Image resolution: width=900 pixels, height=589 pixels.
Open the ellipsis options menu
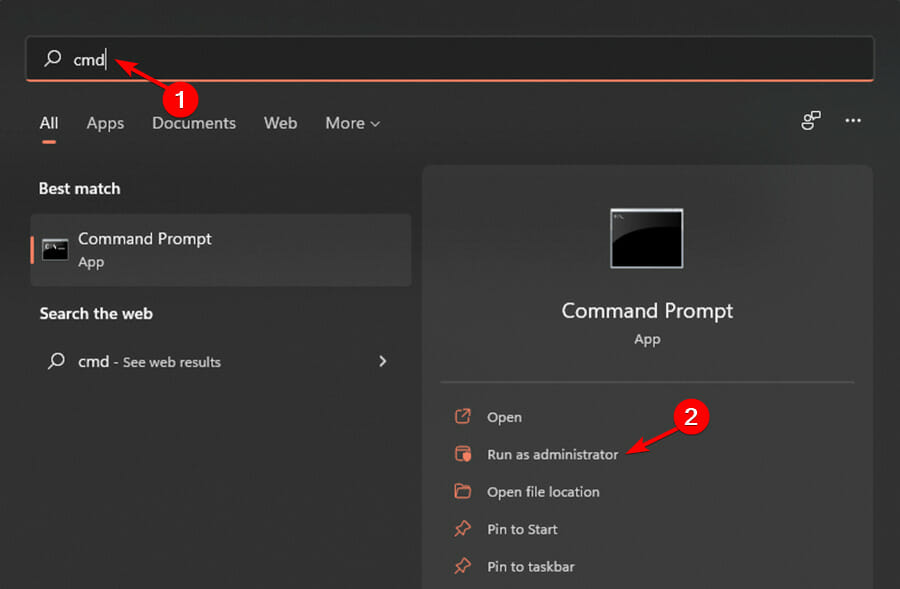[x=853, y=120]
